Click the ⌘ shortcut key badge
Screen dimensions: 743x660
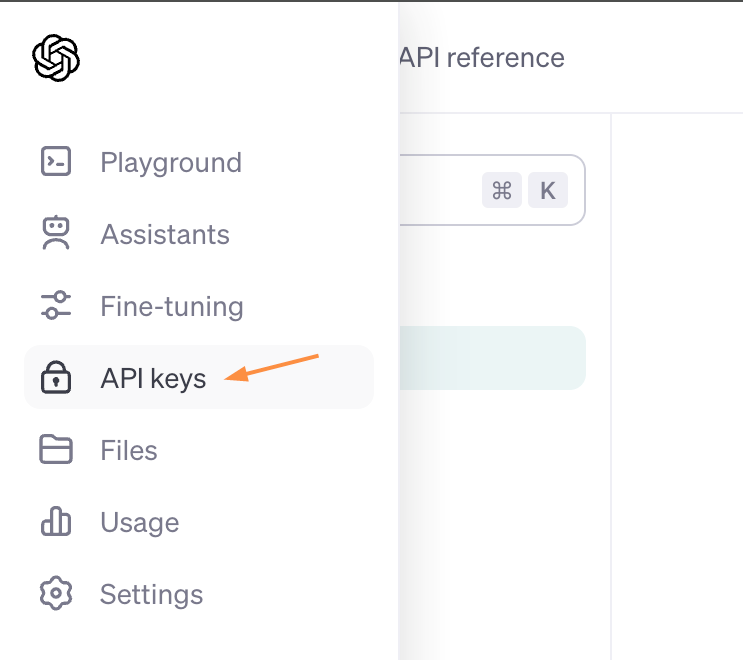click(x=502, y=190)
